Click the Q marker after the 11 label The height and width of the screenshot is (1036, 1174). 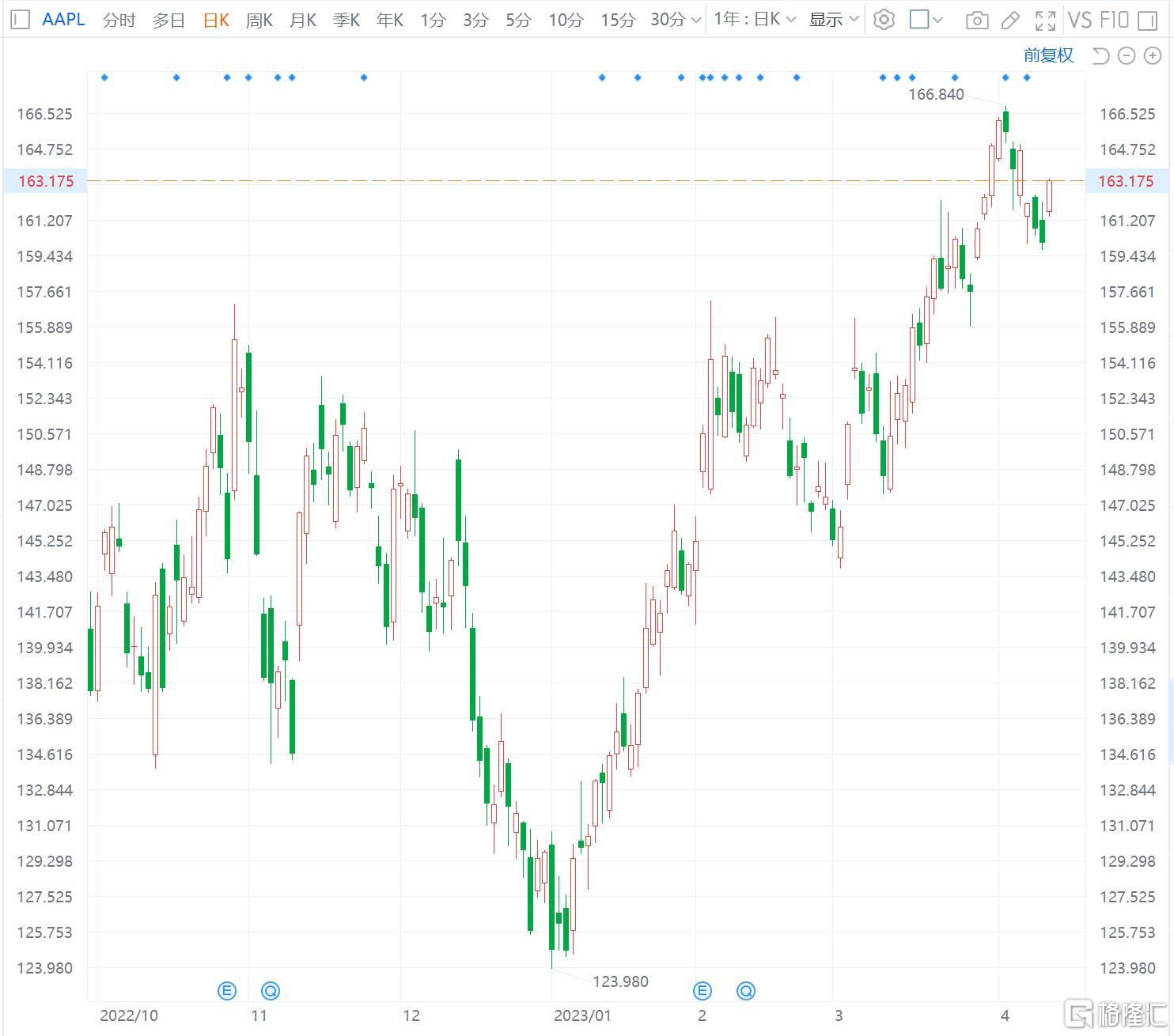click(x=271, y=990)
